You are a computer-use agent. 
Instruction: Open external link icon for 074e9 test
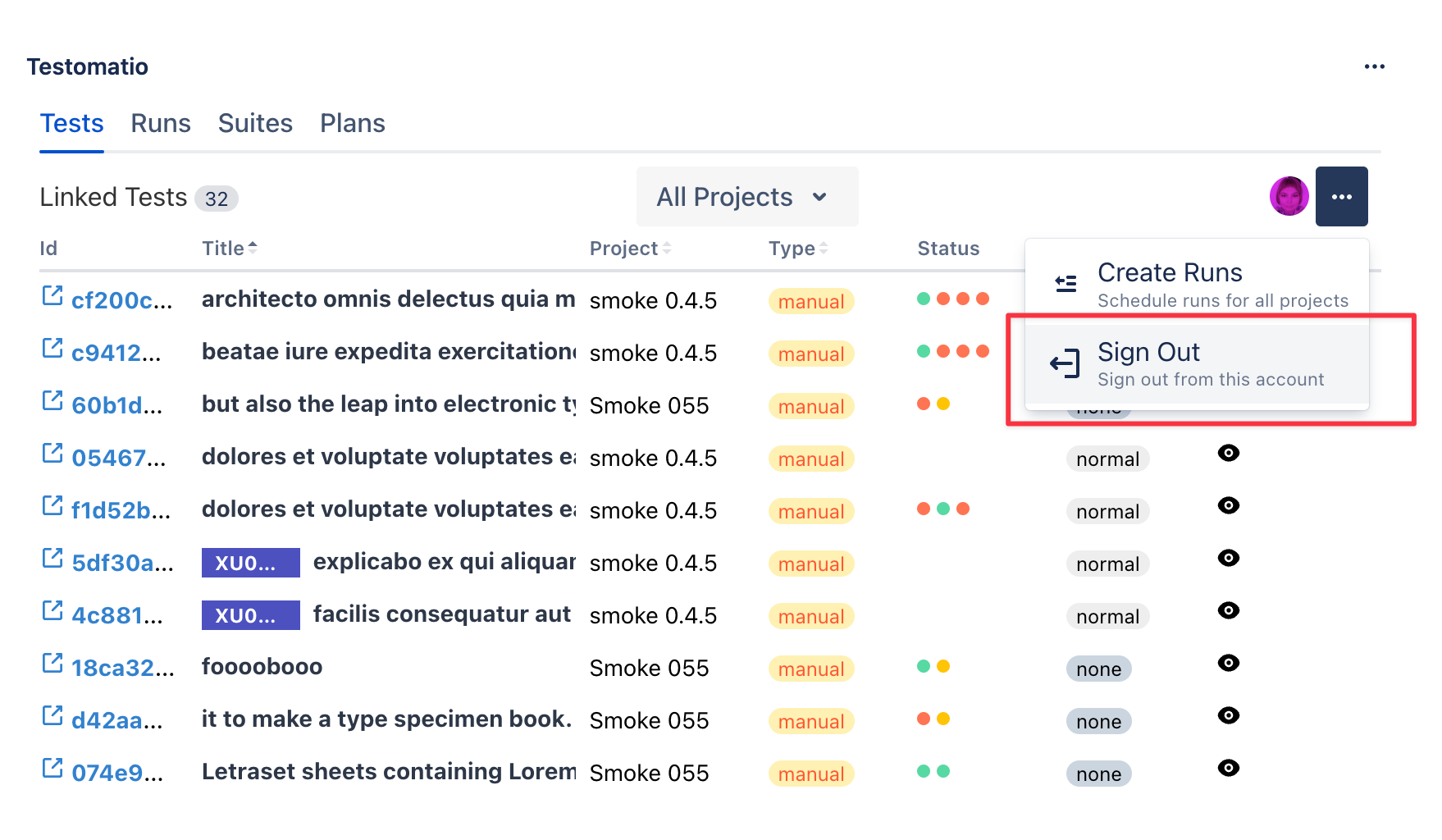[52, 769]
